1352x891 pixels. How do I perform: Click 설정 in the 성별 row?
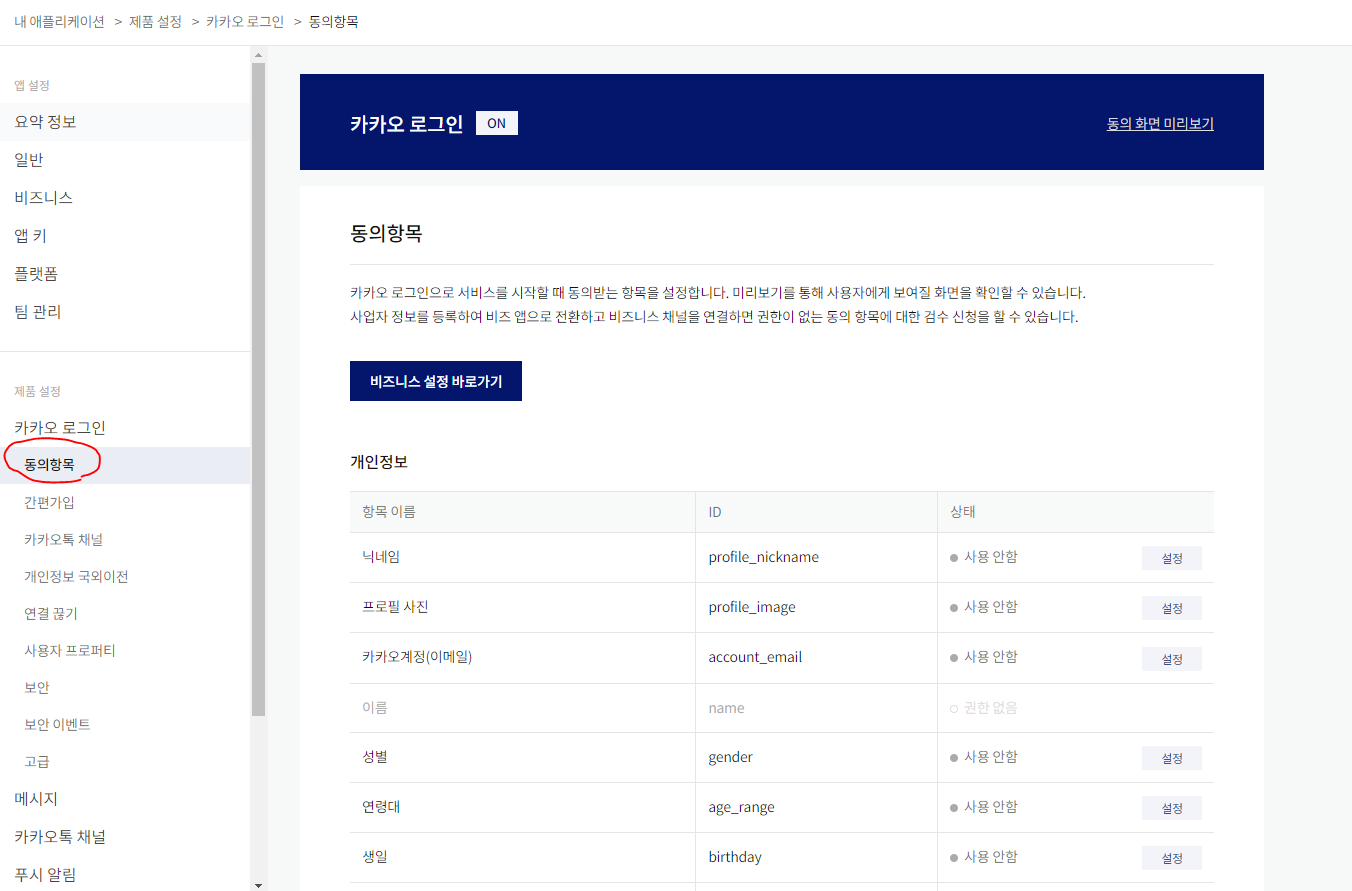[1172, 758]
